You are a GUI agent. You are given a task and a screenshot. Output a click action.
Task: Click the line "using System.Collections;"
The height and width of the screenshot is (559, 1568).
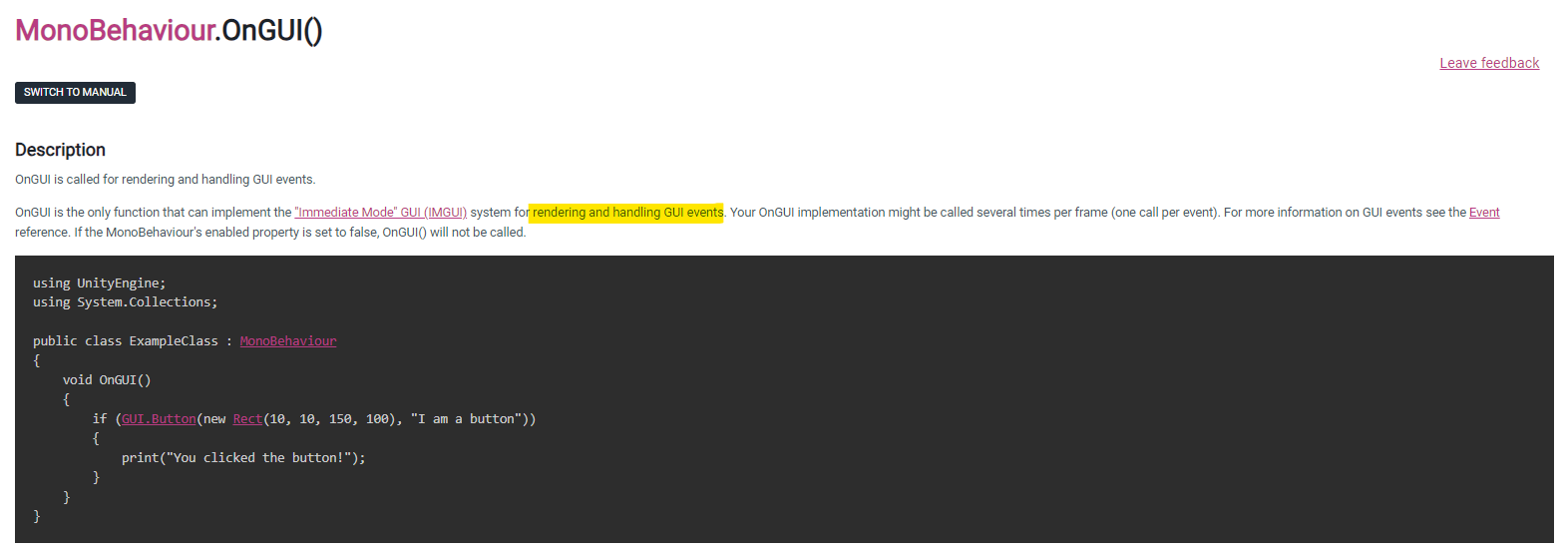click(x=125, y=302)
